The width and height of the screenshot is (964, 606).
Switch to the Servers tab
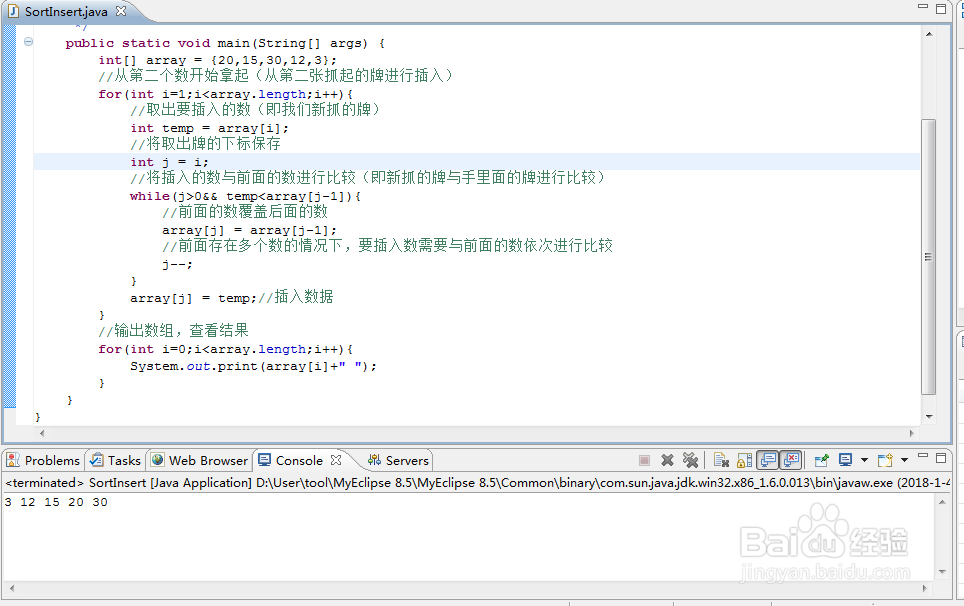point(407,460)
